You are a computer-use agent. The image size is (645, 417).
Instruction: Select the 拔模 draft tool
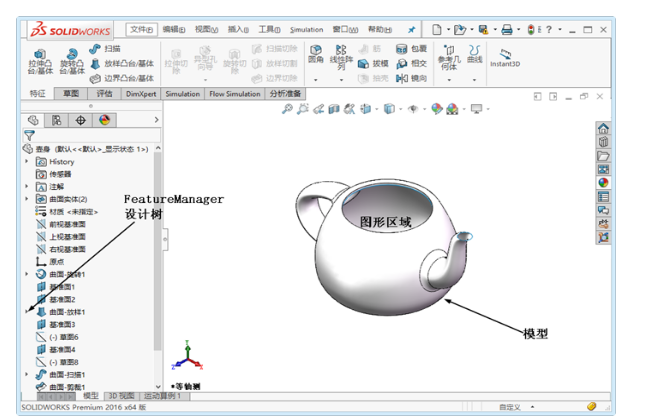374,63
